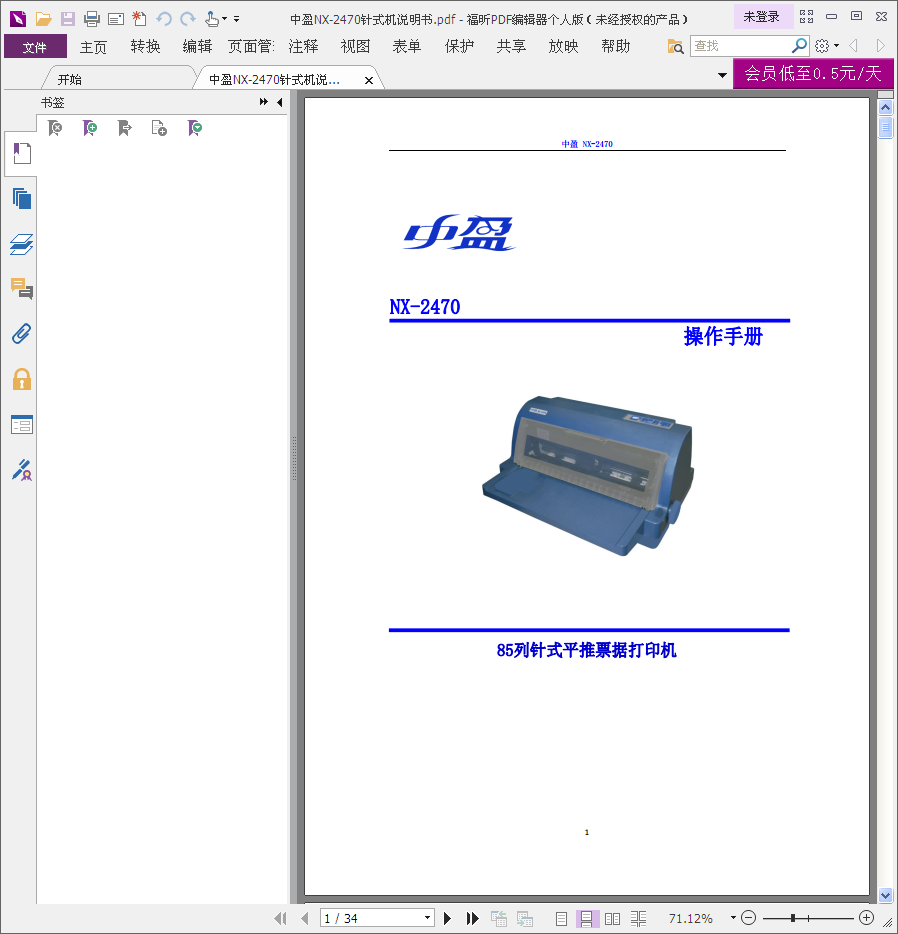Open the 文件 menu
Viewport: 898px width, 934px height.
pyautogui.click(x=35, y=46)
